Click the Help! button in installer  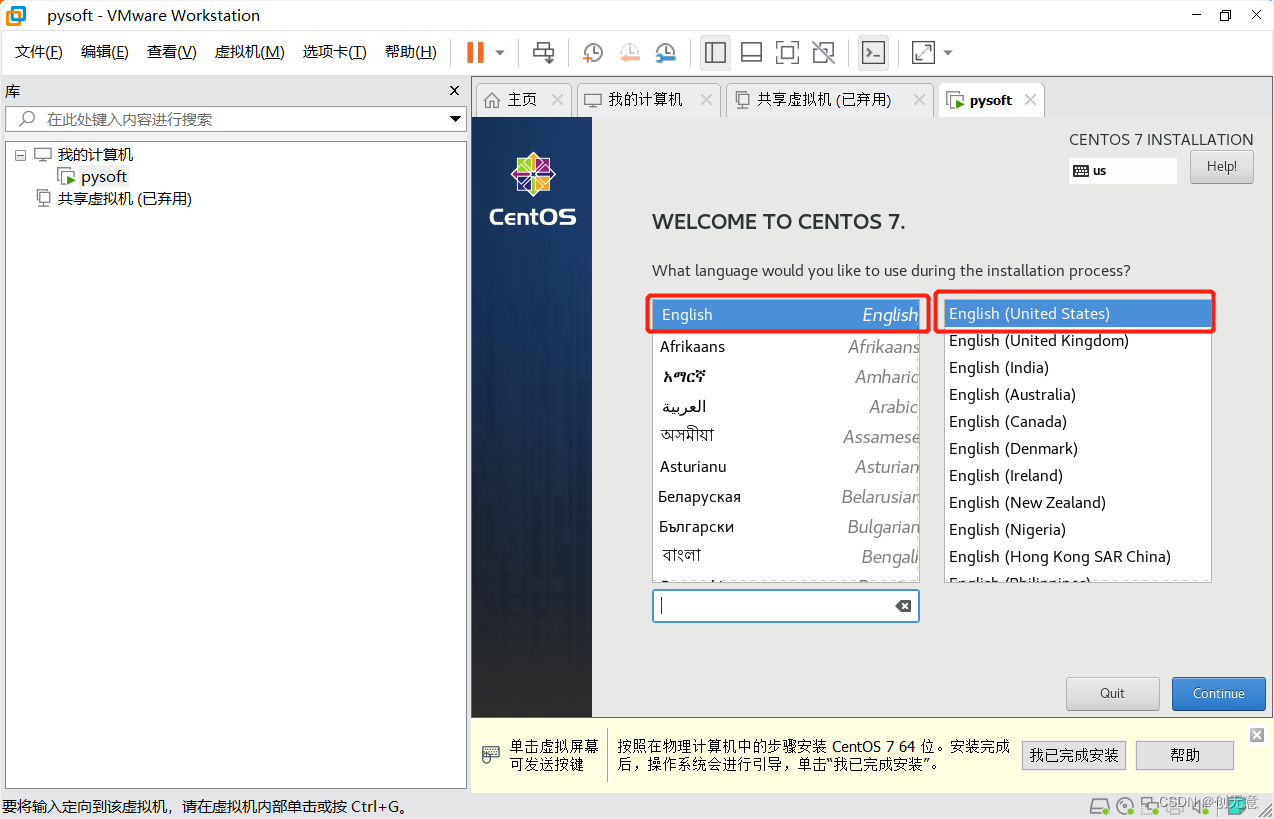click(1221, 167)
